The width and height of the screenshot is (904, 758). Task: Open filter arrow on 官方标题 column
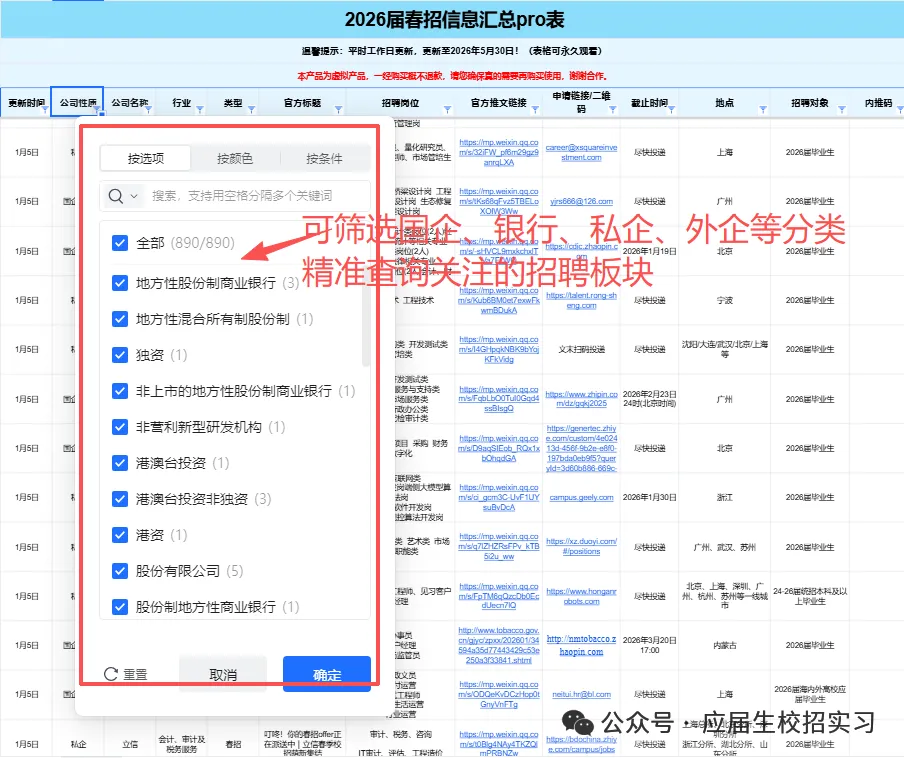coord(338,109)
